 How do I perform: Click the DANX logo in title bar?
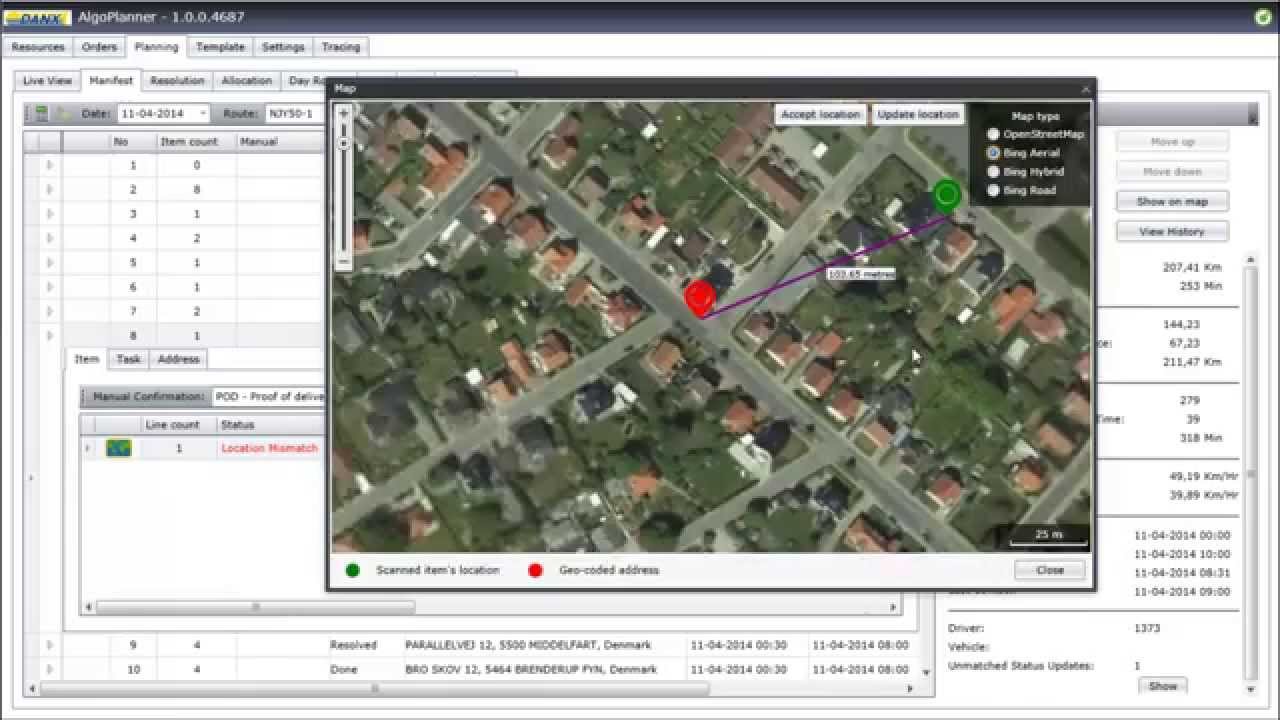[39, 17]
